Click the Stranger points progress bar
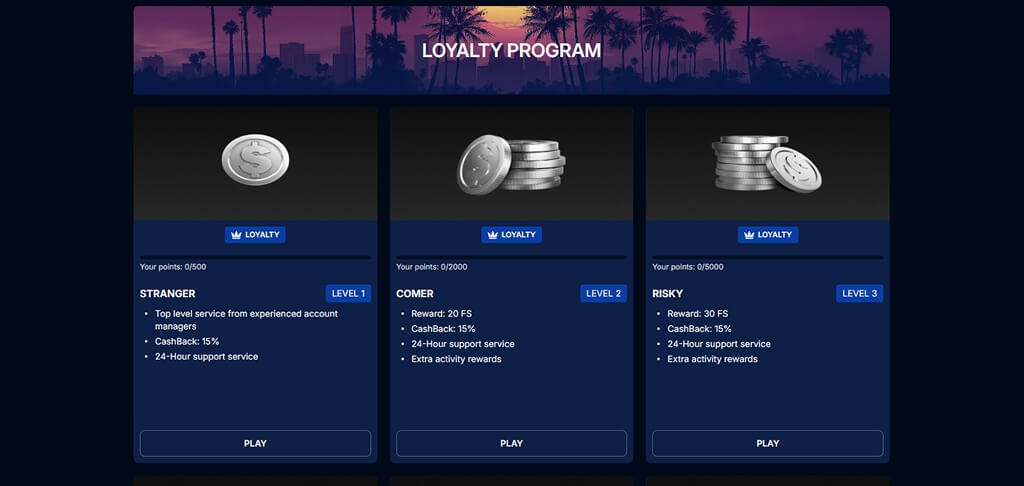This screenshot has width=1024, height=486. (x=255, y=257)
